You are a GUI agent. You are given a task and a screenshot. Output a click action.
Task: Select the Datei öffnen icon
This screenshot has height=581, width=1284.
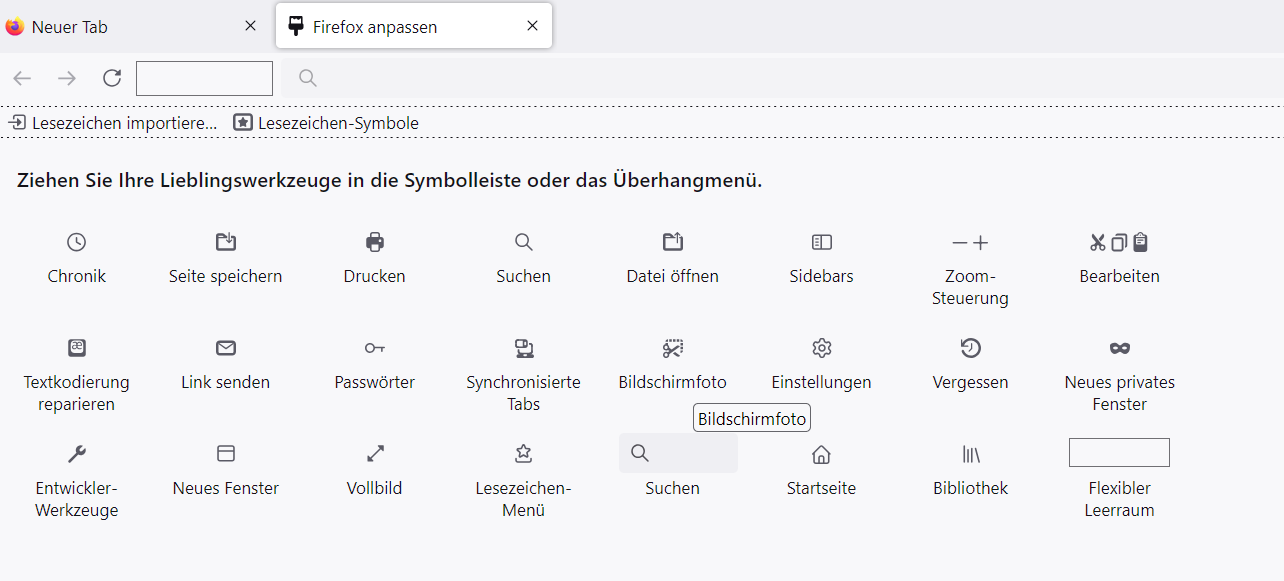673,242
